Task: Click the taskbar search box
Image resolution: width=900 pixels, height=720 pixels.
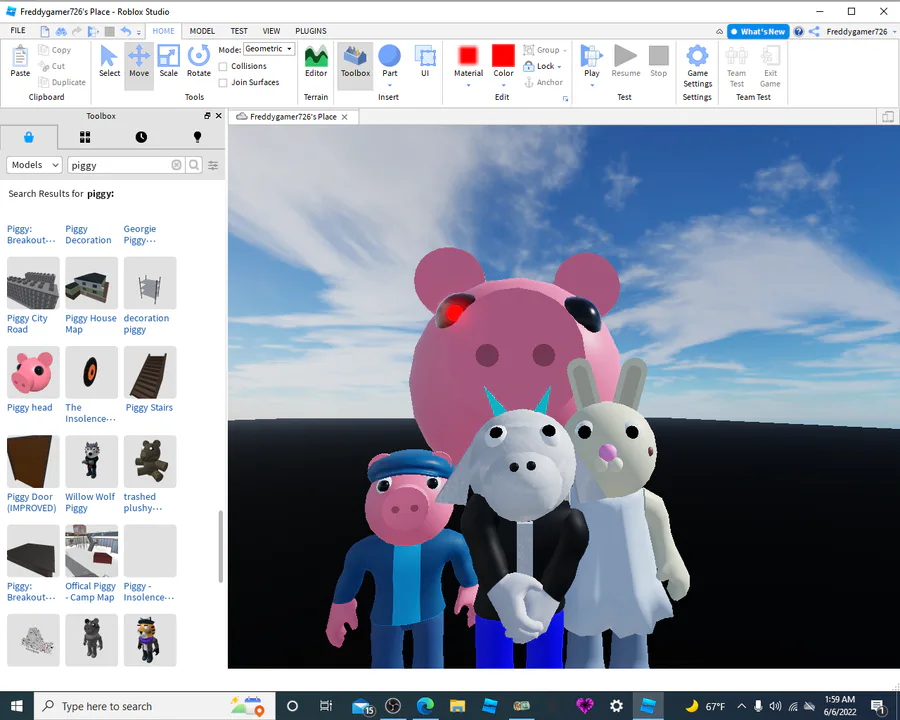Action: tap(155, 706)
